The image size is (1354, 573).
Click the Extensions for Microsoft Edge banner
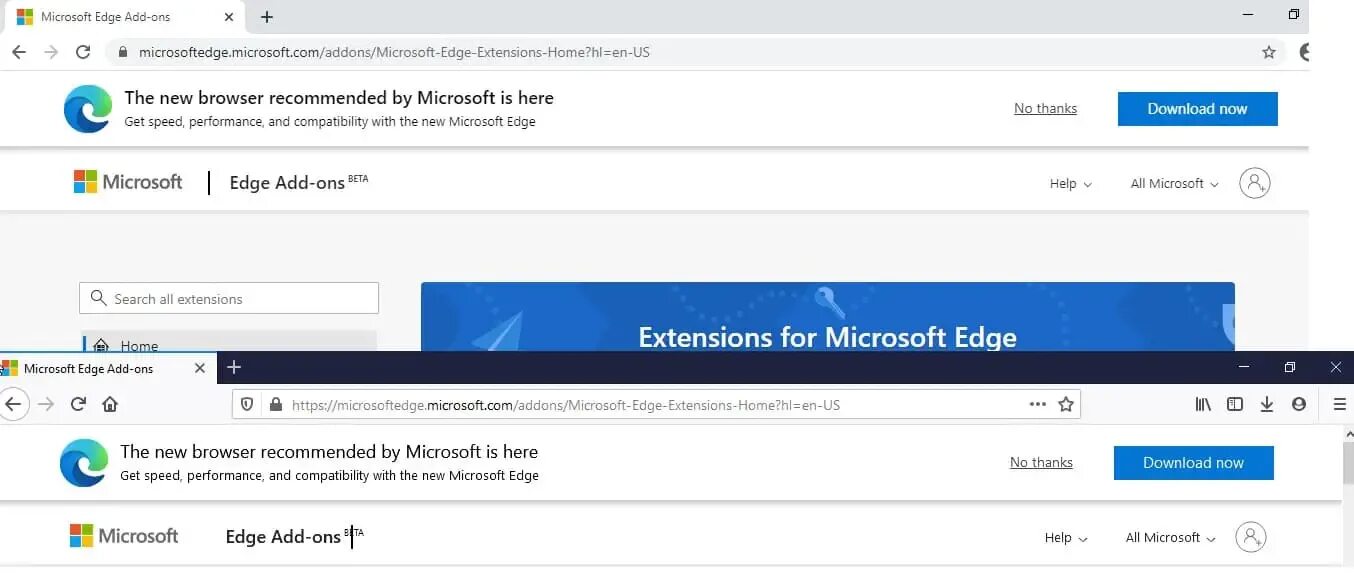pos(827,316)
